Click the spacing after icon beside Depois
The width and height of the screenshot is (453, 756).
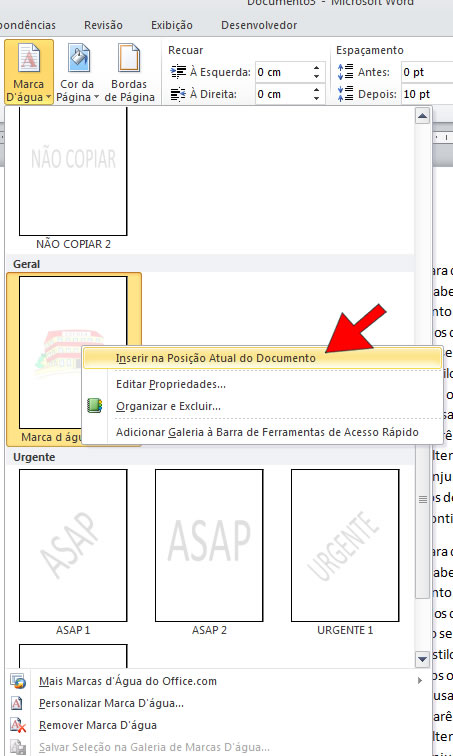pos(345,94)
